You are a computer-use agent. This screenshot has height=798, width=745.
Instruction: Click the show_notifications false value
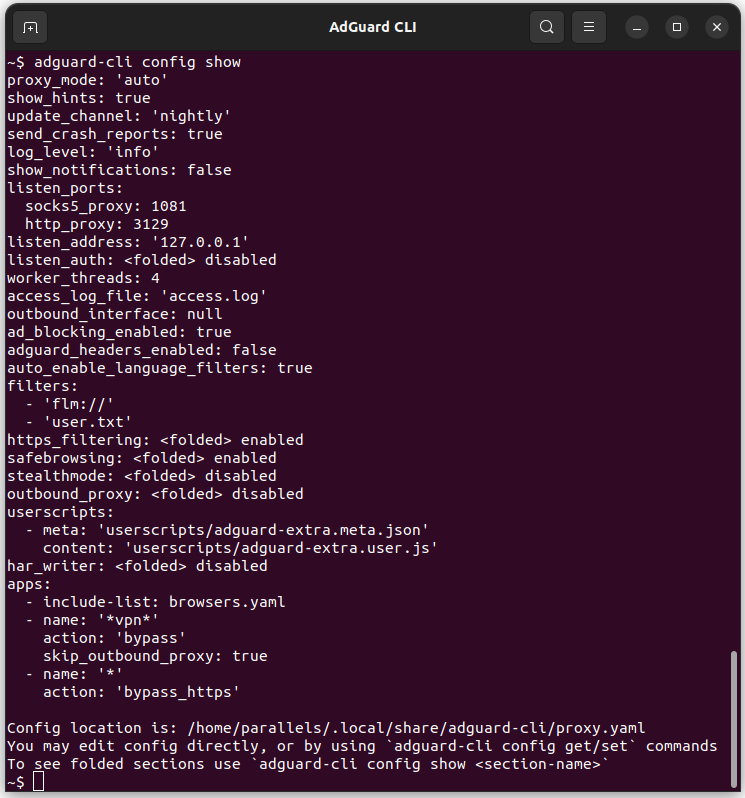[x=209, y=170]
